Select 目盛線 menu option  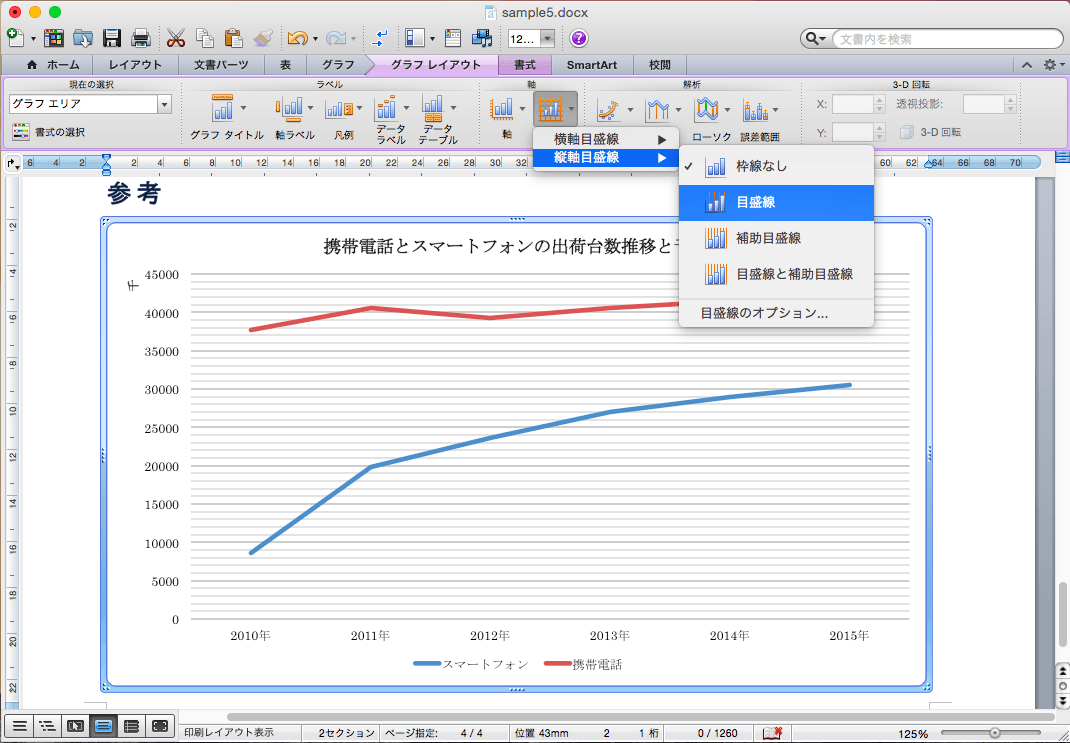click(777, 203)
